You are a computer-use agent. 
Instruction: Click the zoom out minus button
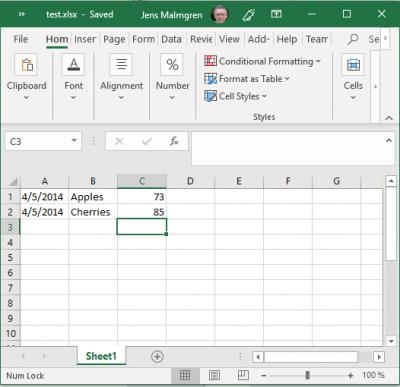click(x=264, y=376)
